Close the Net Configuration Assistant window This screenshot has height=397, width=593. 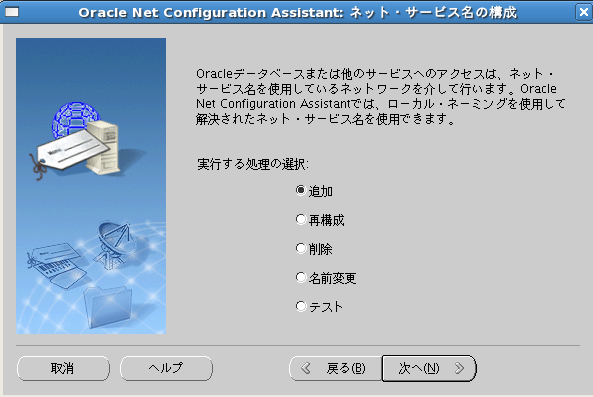pos(584,12)
